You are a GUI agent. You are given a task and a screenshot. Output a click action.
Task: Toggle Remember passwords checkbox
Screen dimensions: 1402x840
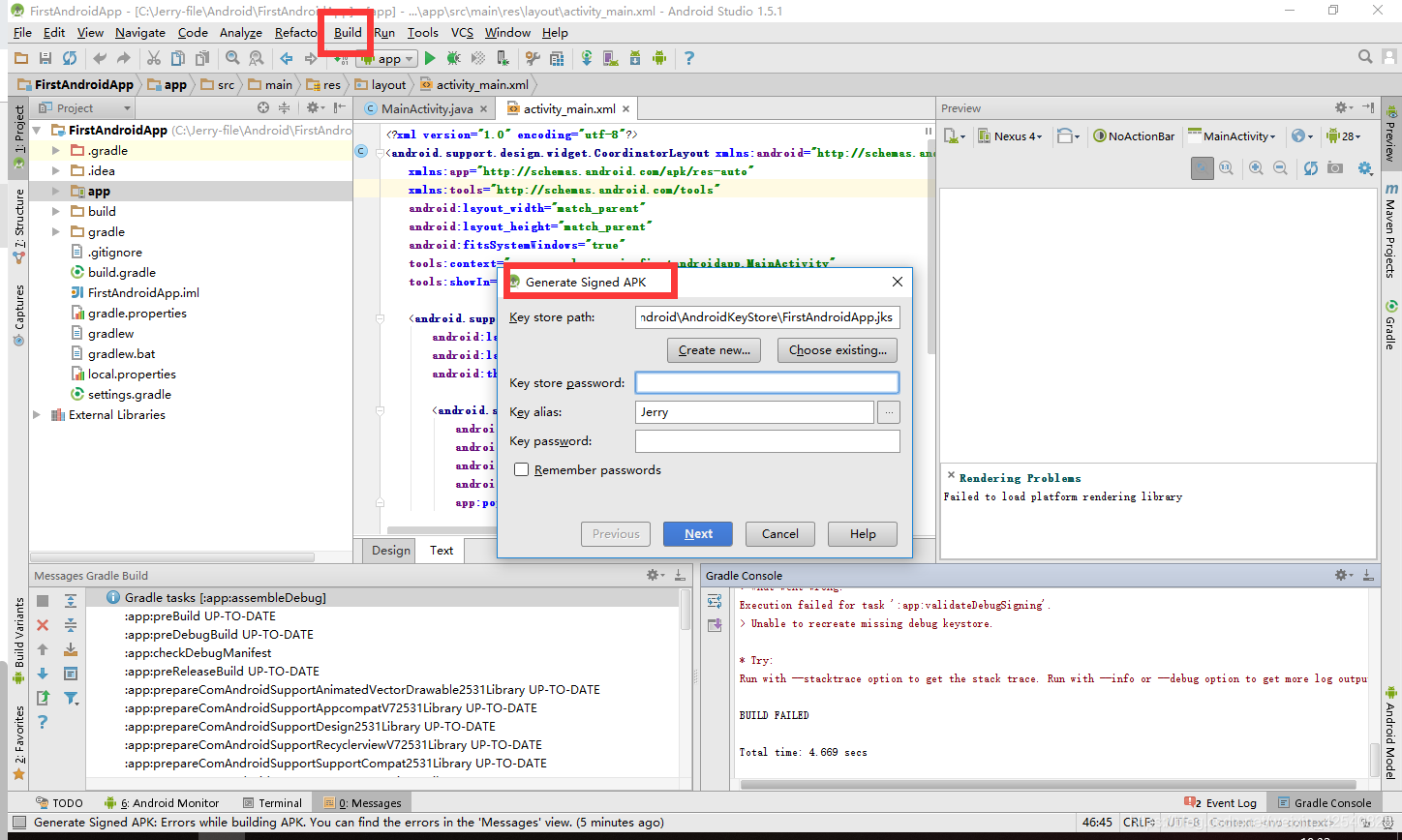pyautogui.click(x=522, y=469)
